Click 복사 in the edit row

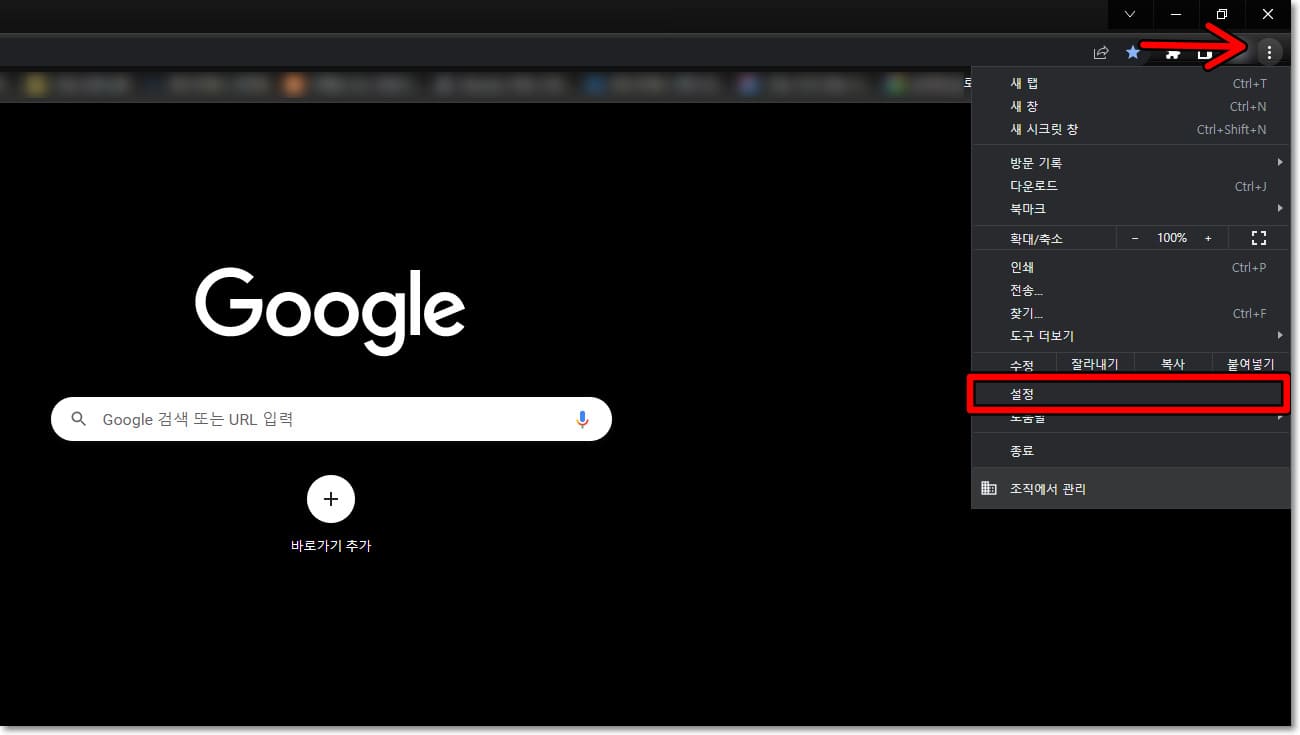(x=1172, y=363)
